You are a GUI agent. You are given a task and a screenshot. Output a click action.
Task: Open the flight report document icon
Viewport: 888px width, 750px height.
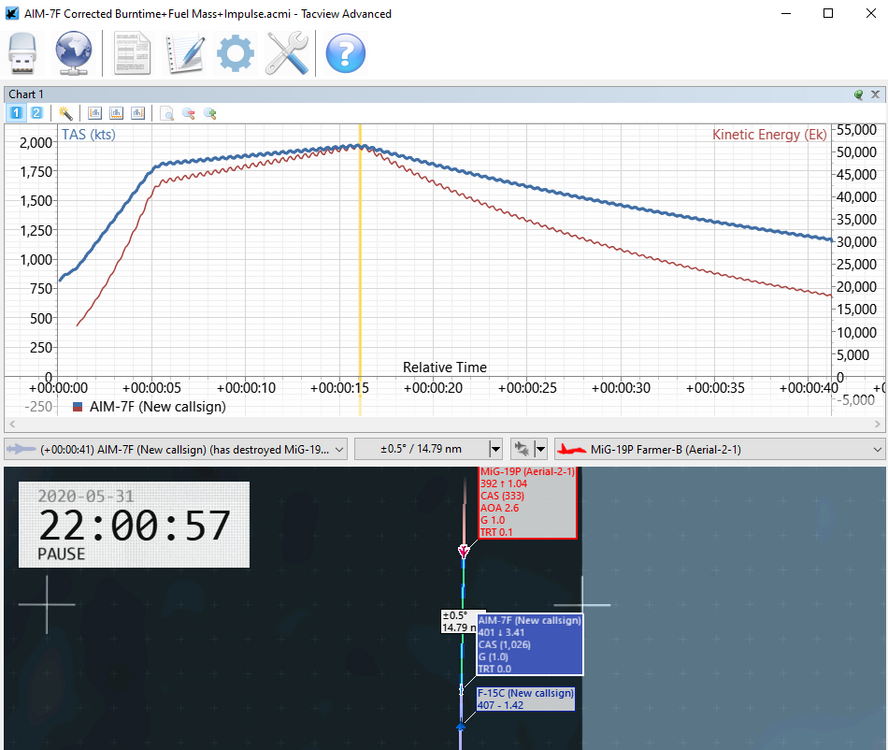click(x=133, y=53)
